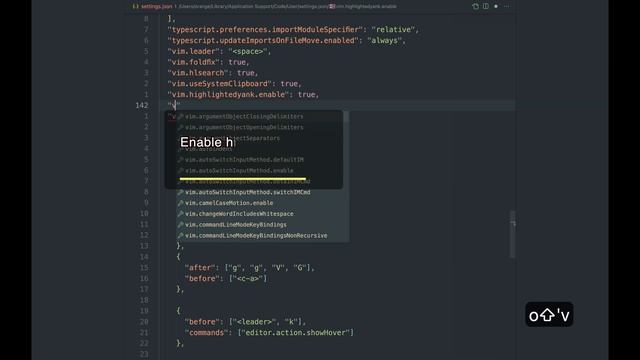Click wrench icon beside vim.argumentObjectOpeningDelimiters
The image size is (640, 360).
180,127
